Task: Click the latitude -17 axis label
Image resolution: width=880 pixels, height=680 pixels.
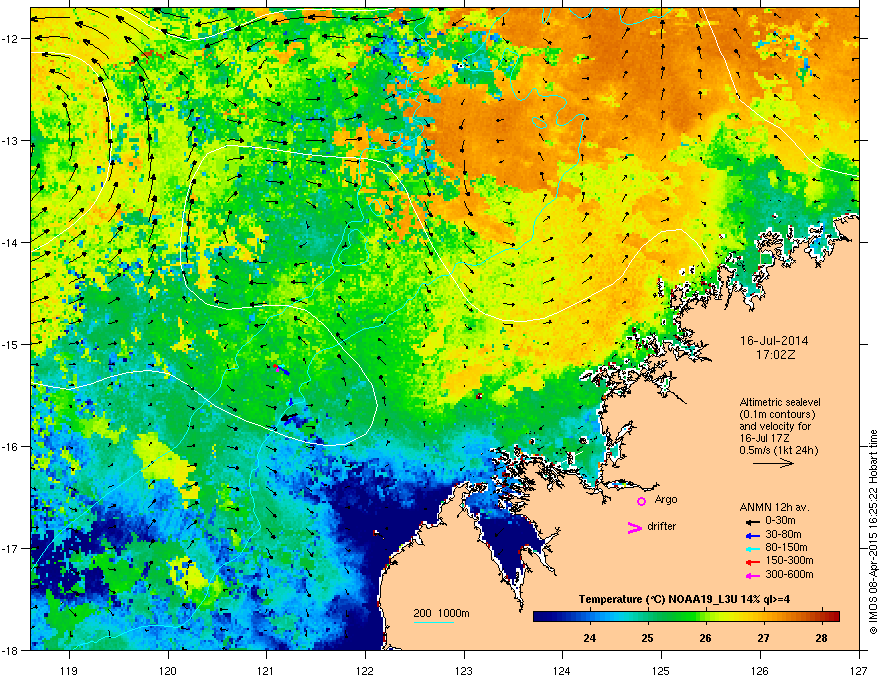Action: click(x=11, y=548)
